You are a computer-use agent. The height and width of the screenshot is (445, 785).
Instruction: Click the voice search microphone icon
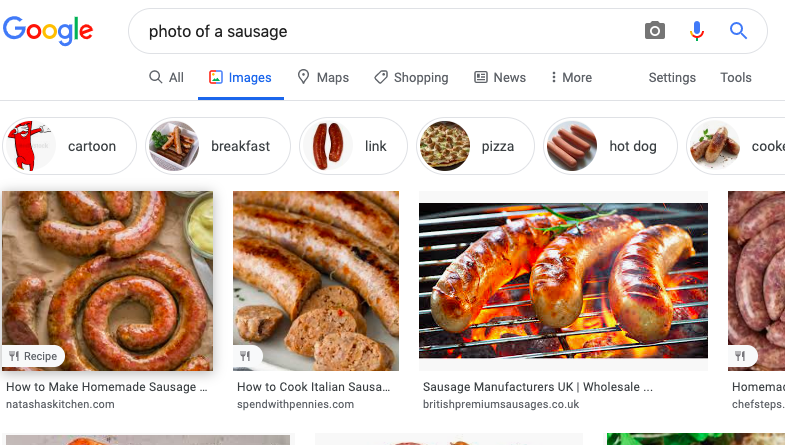click(x=697, y=31)
